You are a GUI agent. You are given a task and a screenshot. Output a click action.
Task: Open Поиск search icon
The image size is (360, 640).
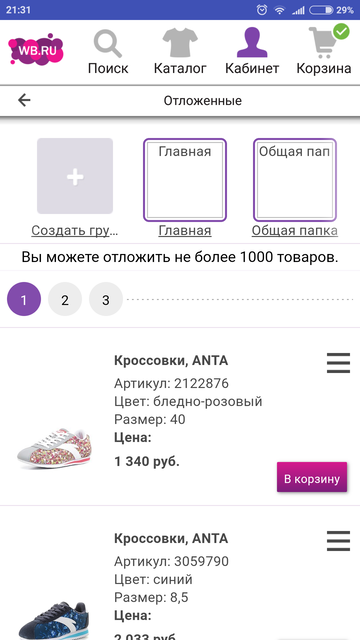click(108, 44)
